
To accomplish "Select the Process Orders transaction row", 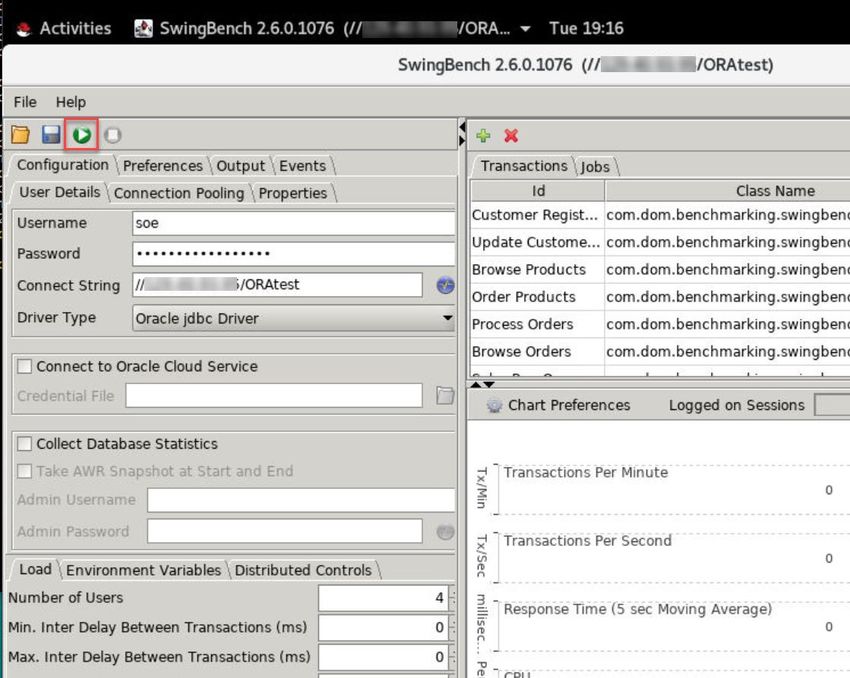I will pyautogui.click(x=660, y=324).
